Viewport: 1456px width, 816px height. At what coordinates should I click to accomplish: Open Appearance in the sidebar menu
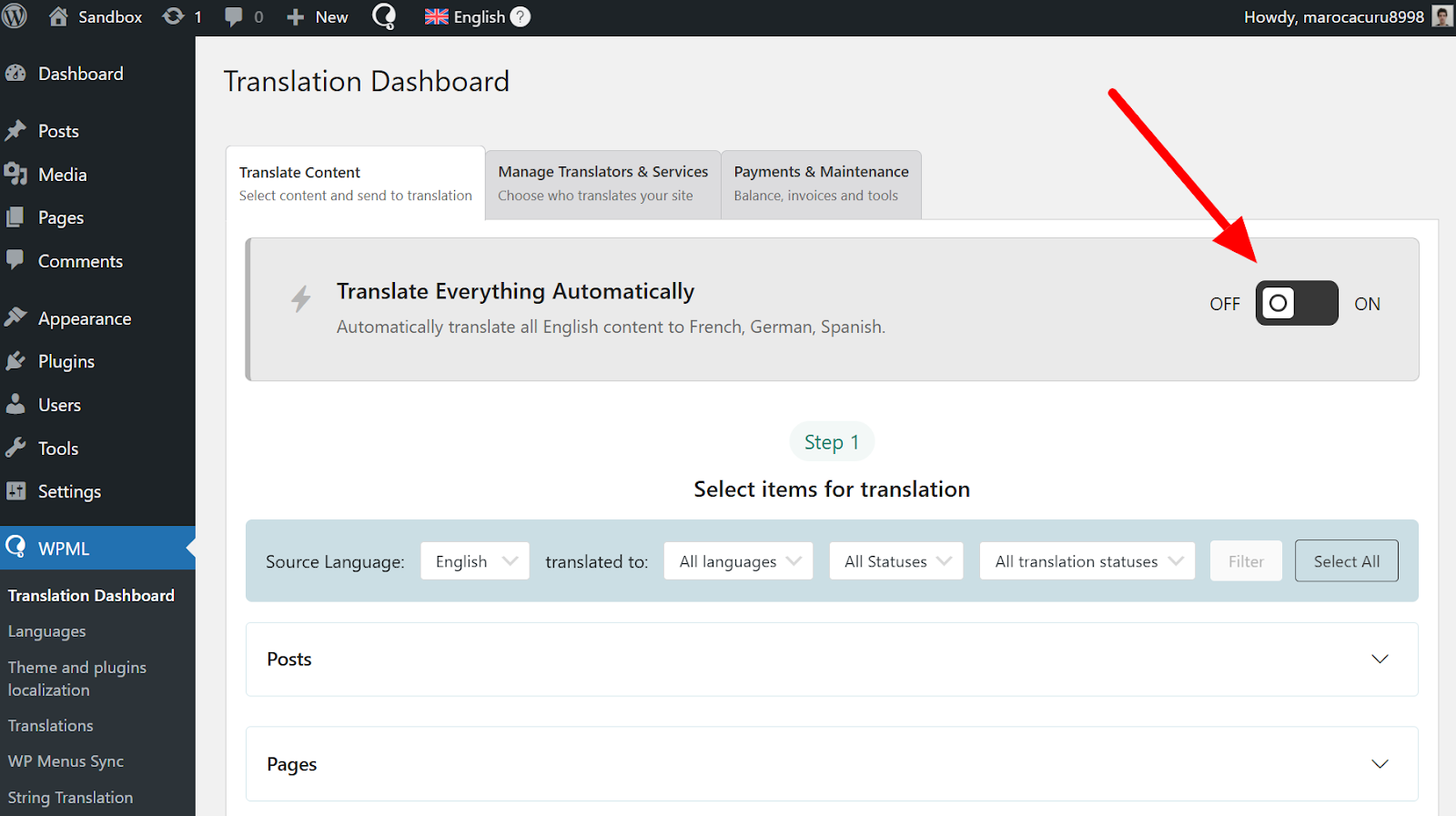tap(84, 318)
